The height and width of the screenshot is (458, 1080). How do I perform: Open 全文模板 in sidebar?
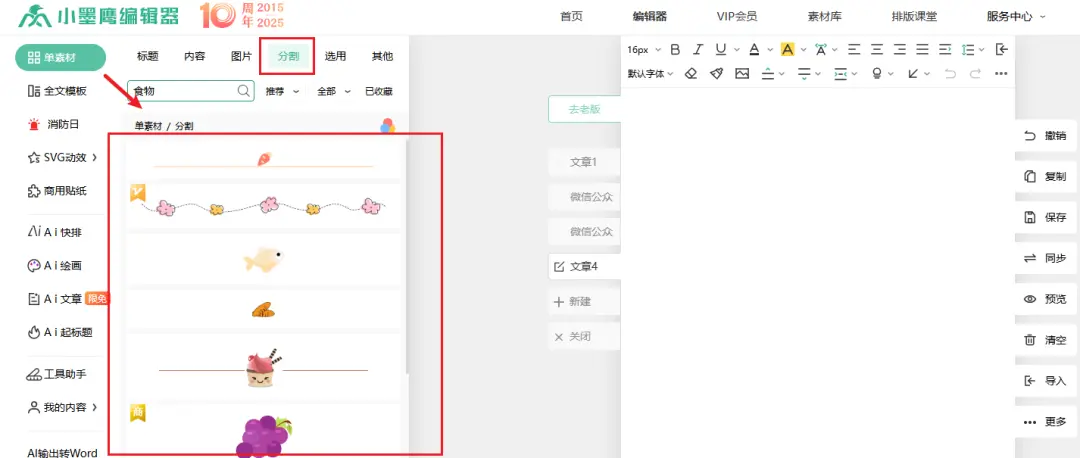click(57, 91)
